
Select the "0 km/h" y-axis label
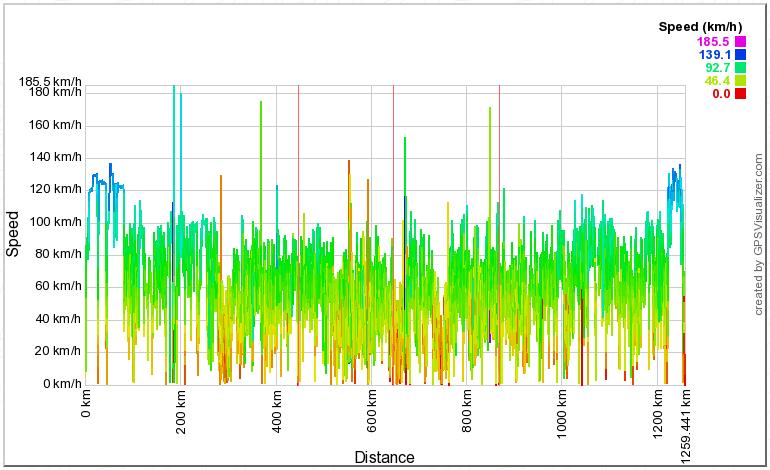point(59,384)
